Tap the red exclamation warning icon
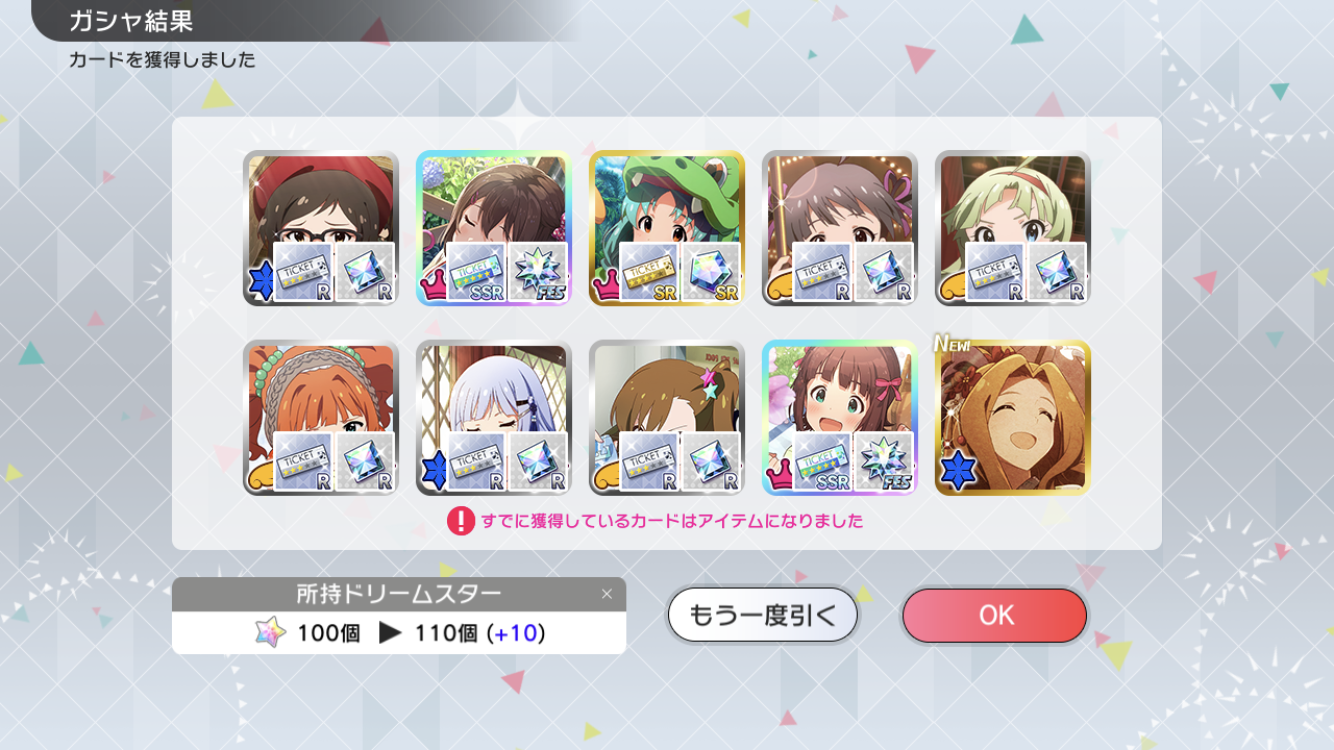This screenshot has width=1334, height=750. 460,521
